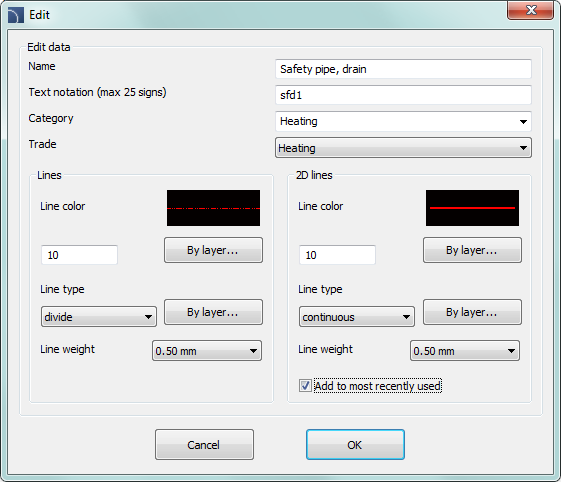
Task: Cancel the Edit dialog
Action: (204, 445)
